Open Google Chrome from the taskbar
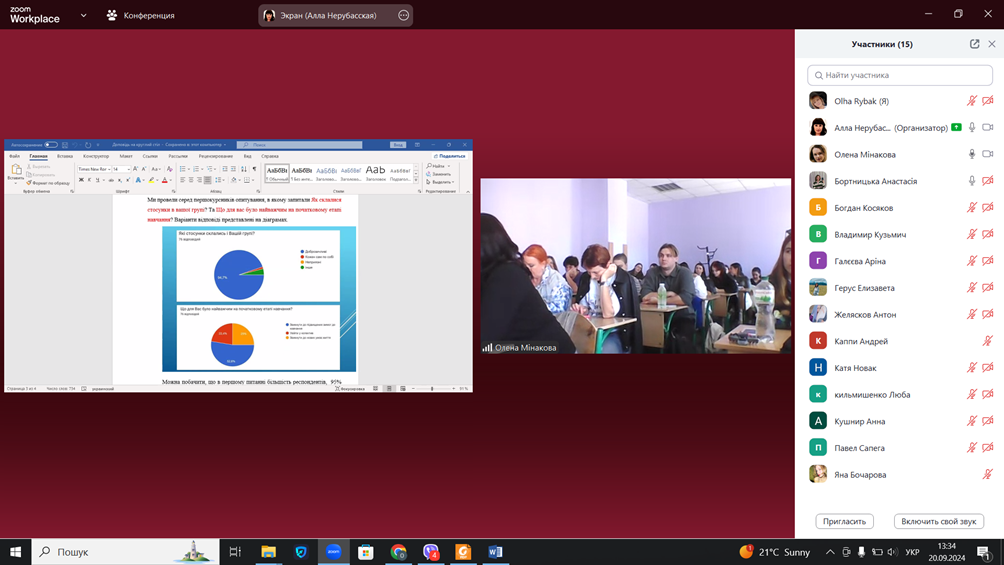 tap(398, 552)
